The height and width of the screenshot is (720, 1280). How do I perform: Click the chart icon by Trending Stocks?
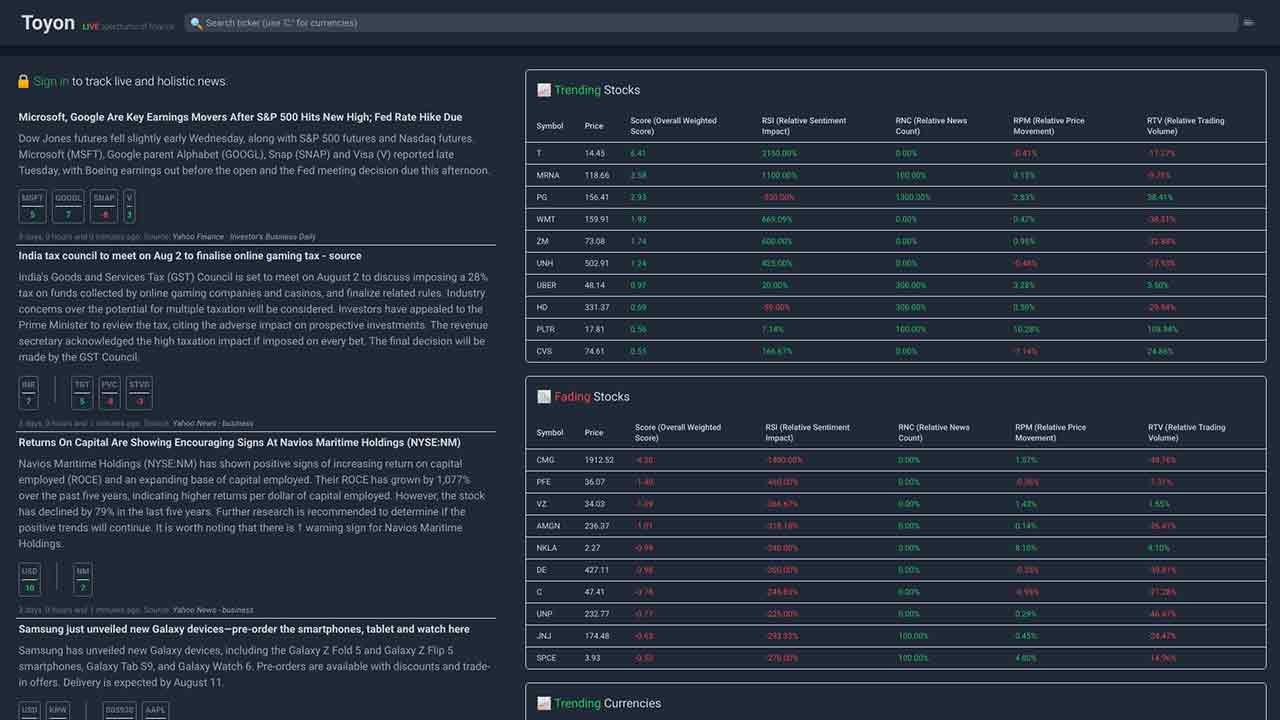(544, 90)
